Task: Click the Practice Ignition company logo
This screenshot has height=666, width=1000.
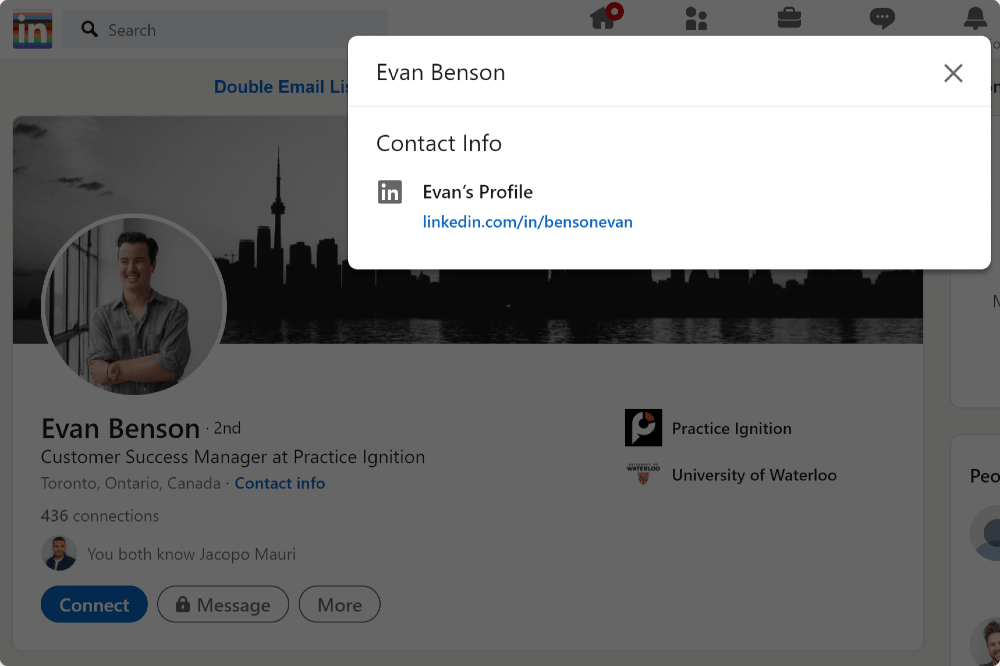Action: (x=643, y=427)
